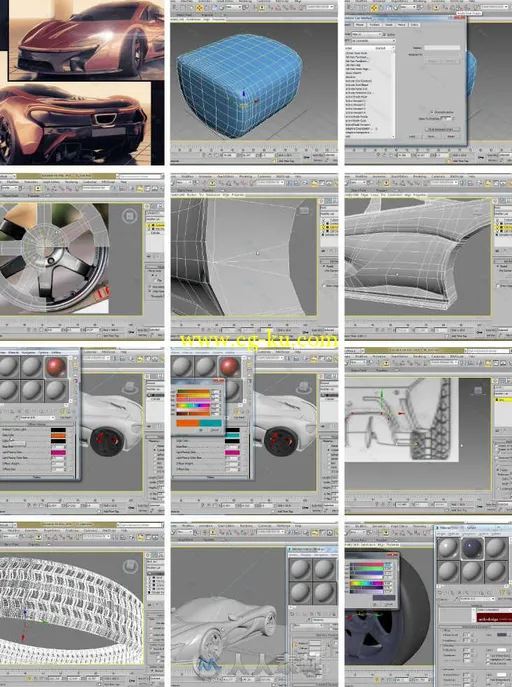The width and height of the screenshot is (512, 687).
Task: Click black Ambient swatch above orange Base Color
Action: tap(58, 430)
